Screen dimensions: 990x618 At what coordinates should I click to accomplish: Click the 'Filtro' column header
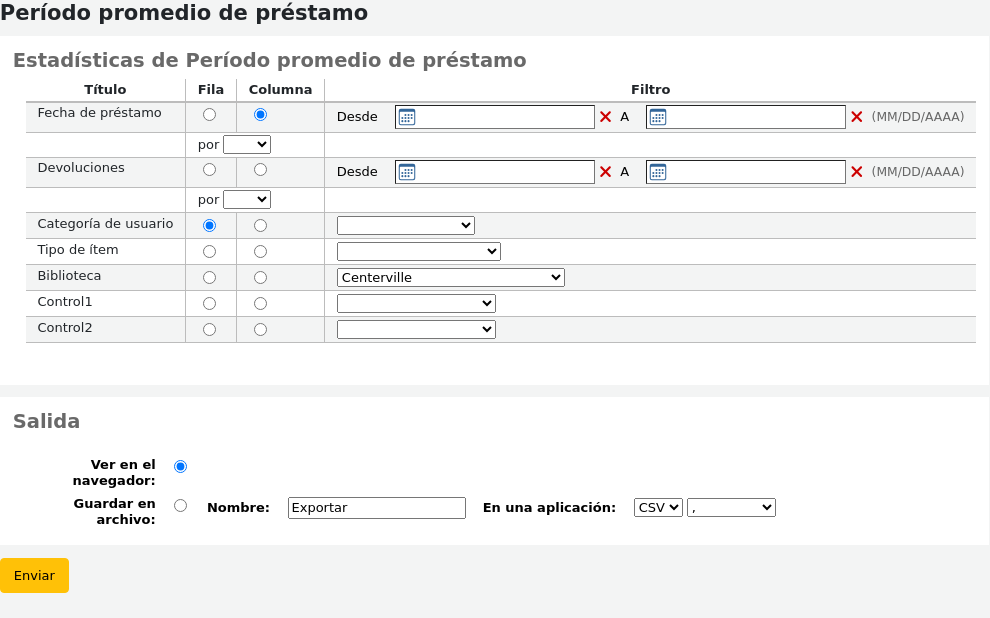point(650,89)
